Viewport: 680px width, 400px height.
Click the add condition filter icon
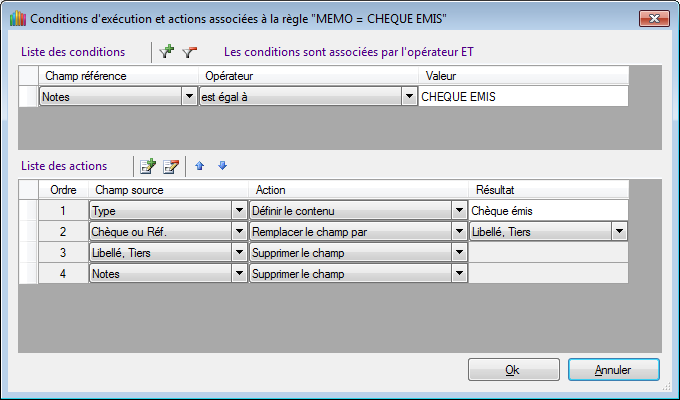pos(167,51)
